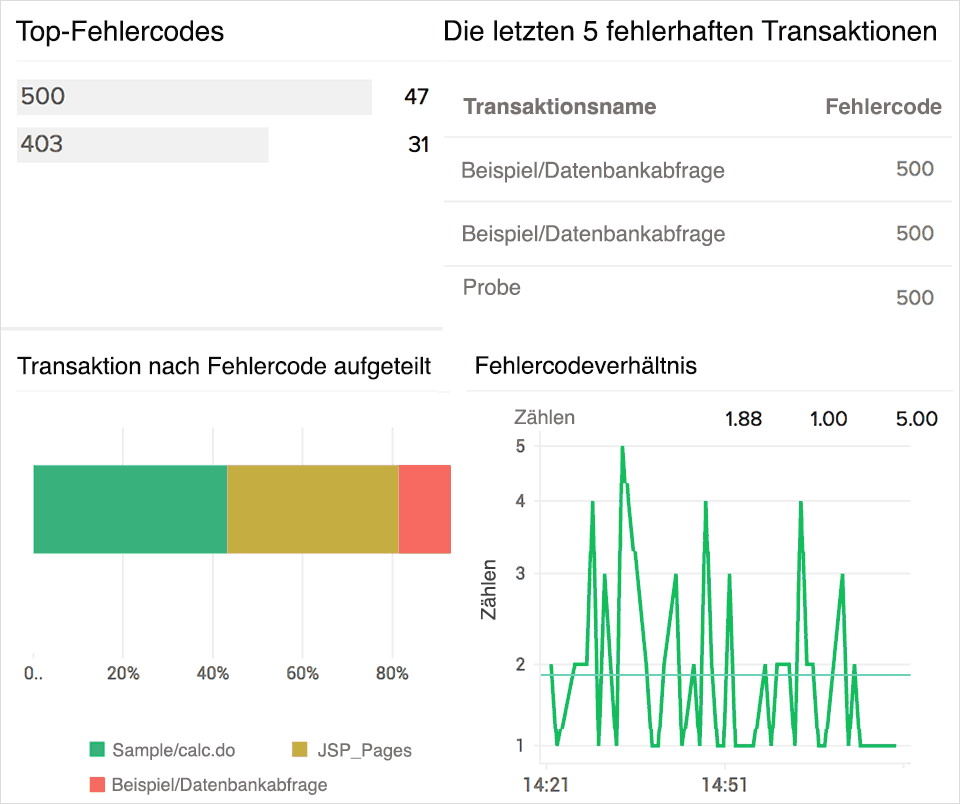
Task: Select the Probe transaction row
Action: click(x=491, y=287)
